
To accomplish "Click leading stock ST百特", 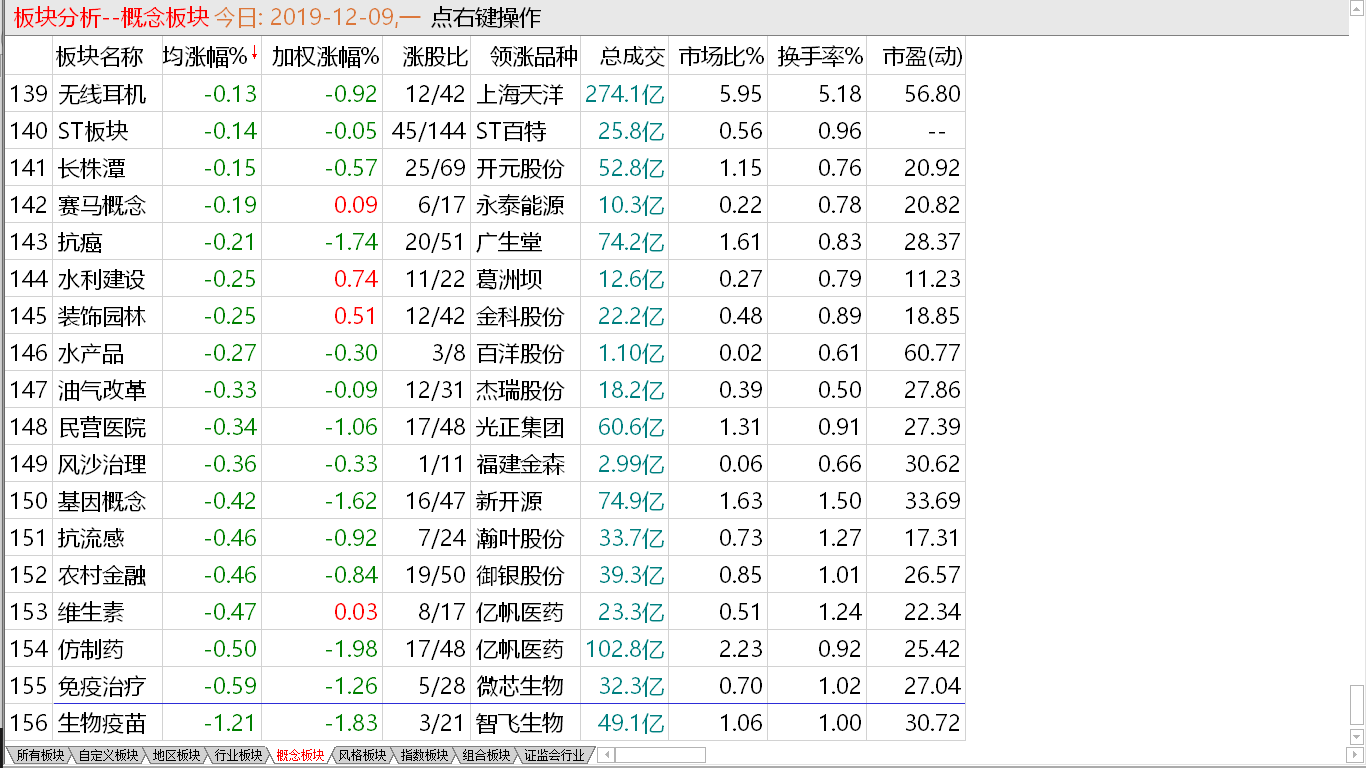I will (512, 131).
